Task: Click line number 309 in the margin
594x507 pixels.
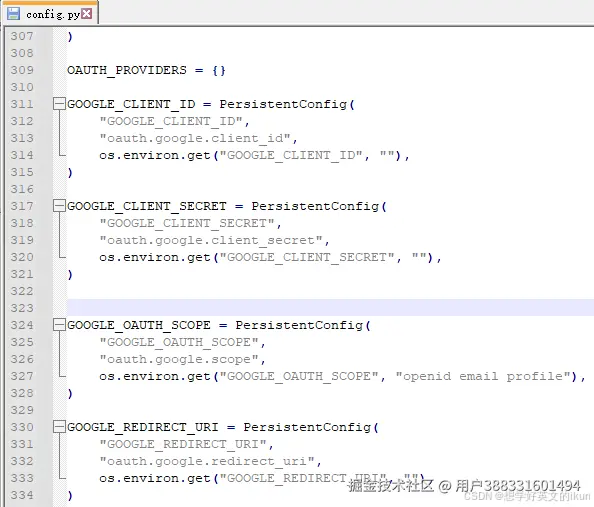Action: 22,70
